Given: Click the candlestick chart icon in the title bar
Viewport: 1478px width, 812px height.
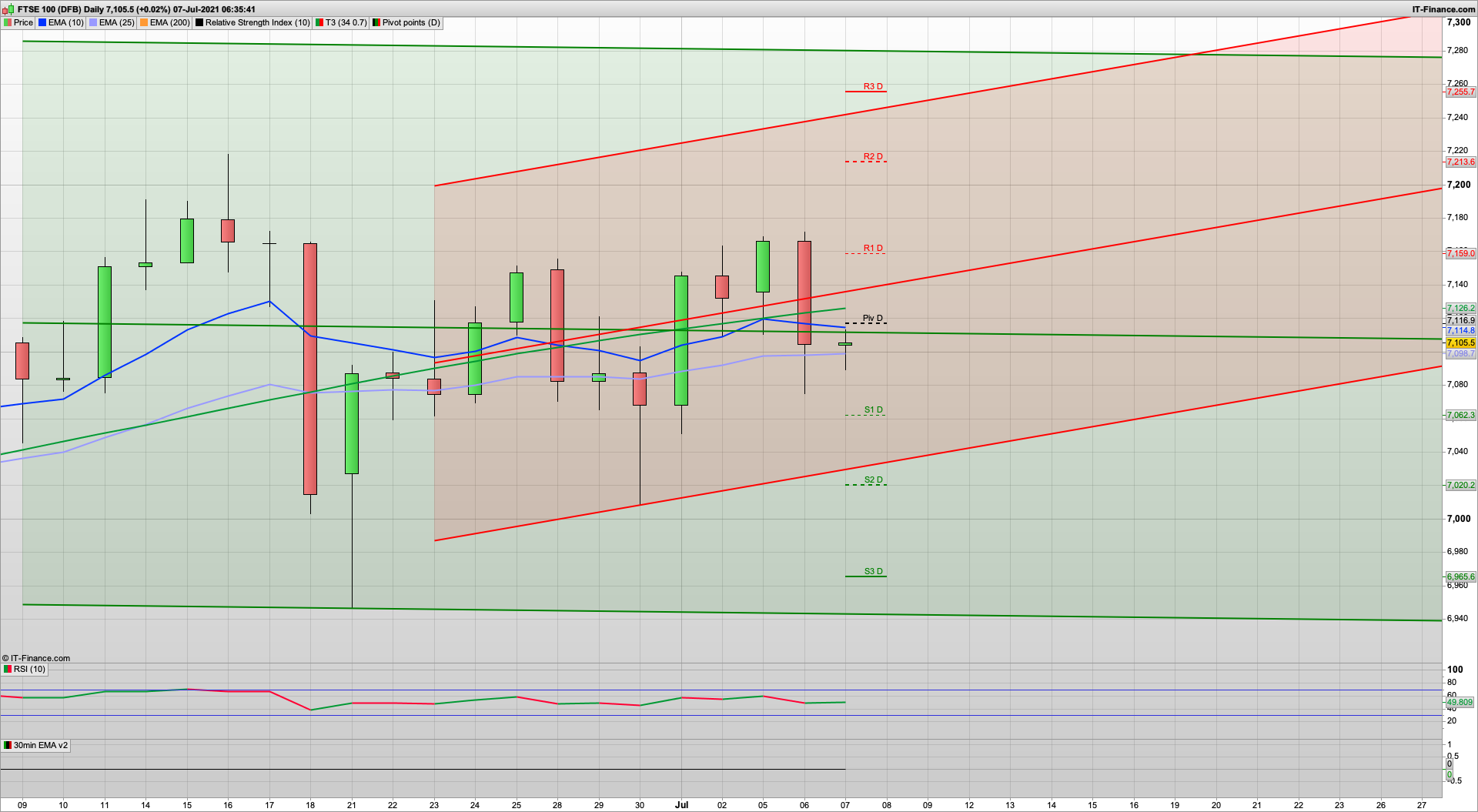Looking at the screenshot, I should coord(8,10).
